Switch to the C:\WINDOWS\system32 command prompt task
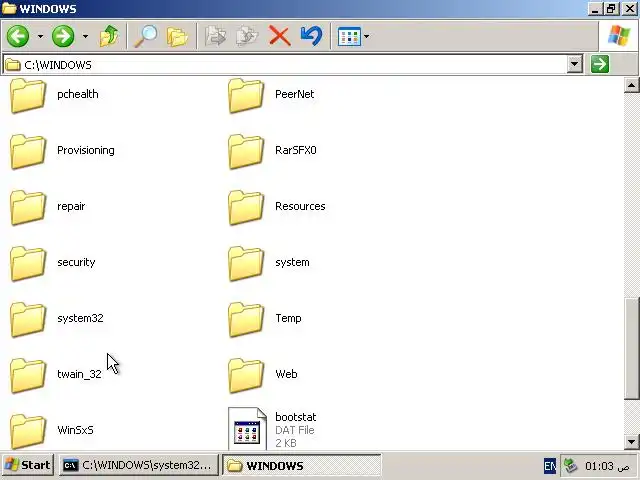 [138, 465]
